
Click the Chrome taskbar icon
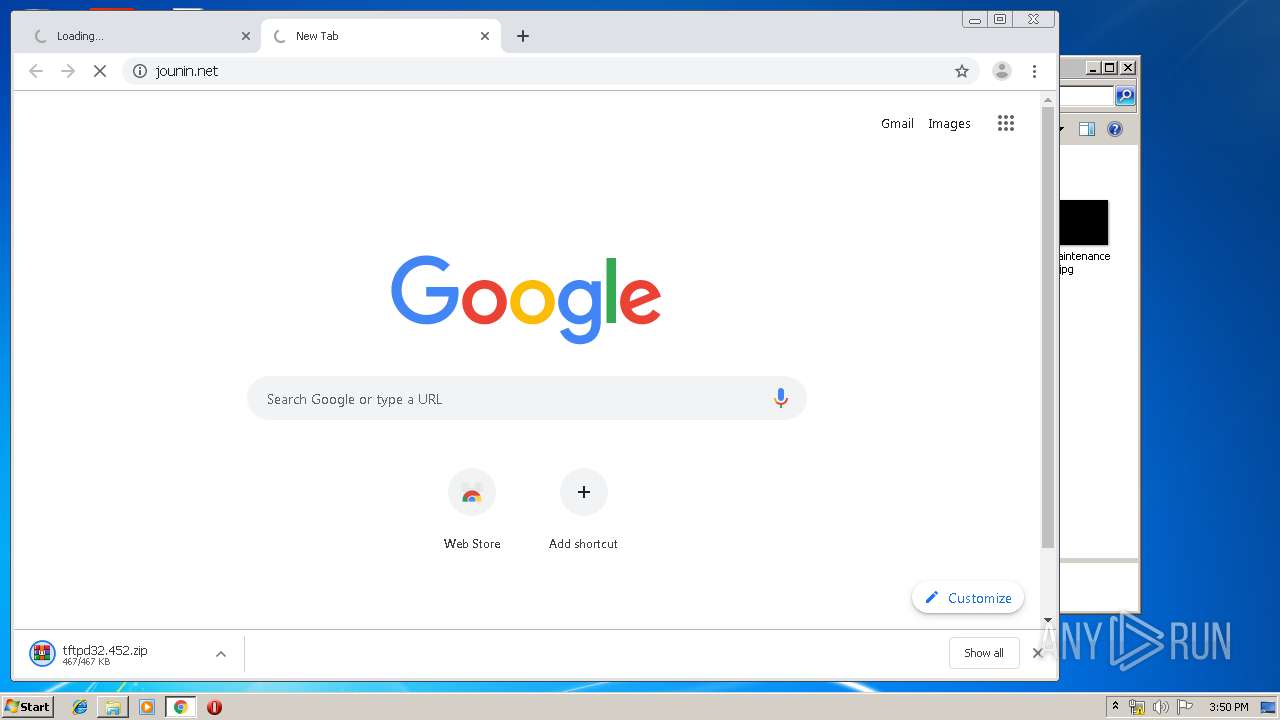[180, 707]
